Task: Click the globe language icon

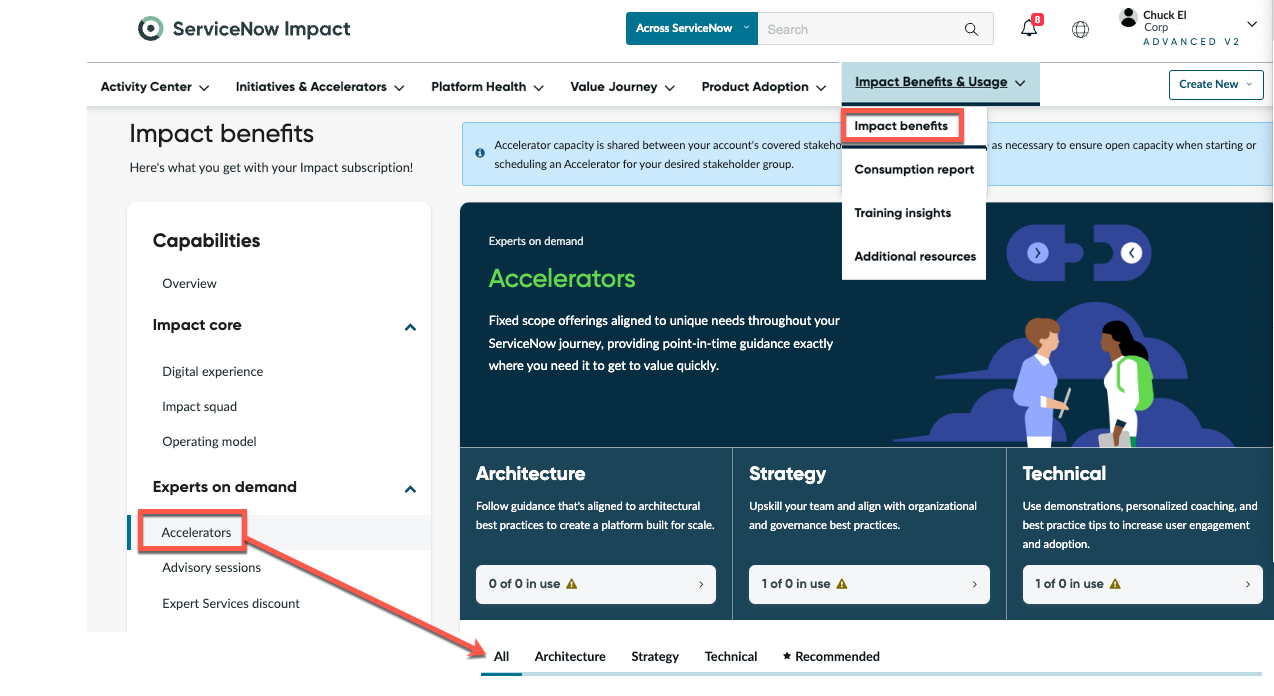Action: point(1080,30)
